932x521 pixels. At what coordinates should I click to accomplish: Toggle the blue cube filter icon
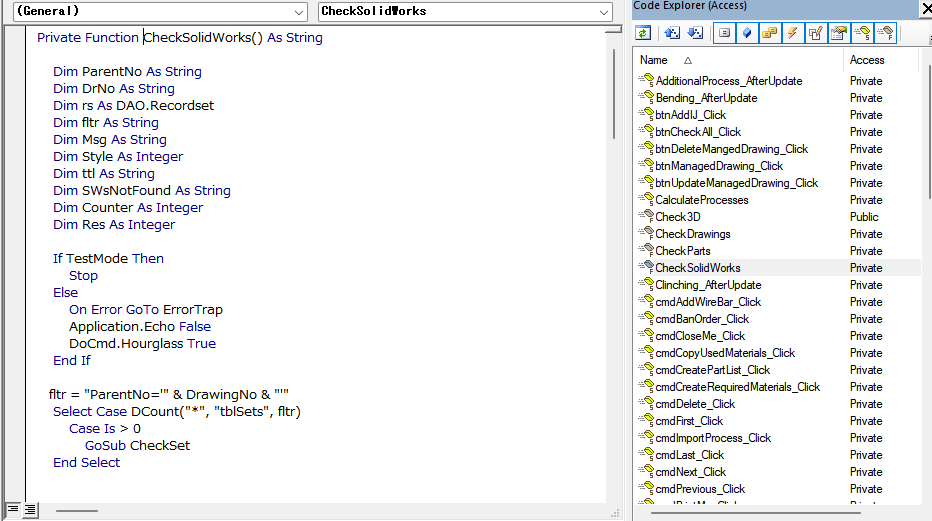(x=747, y=33)
